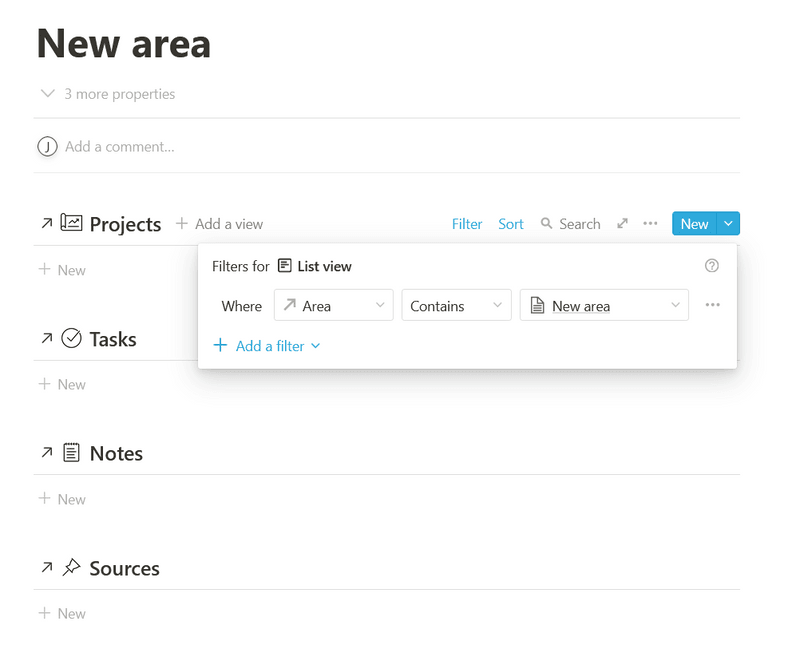Open the Projects view three-dot menu

(x=650, y=224)
